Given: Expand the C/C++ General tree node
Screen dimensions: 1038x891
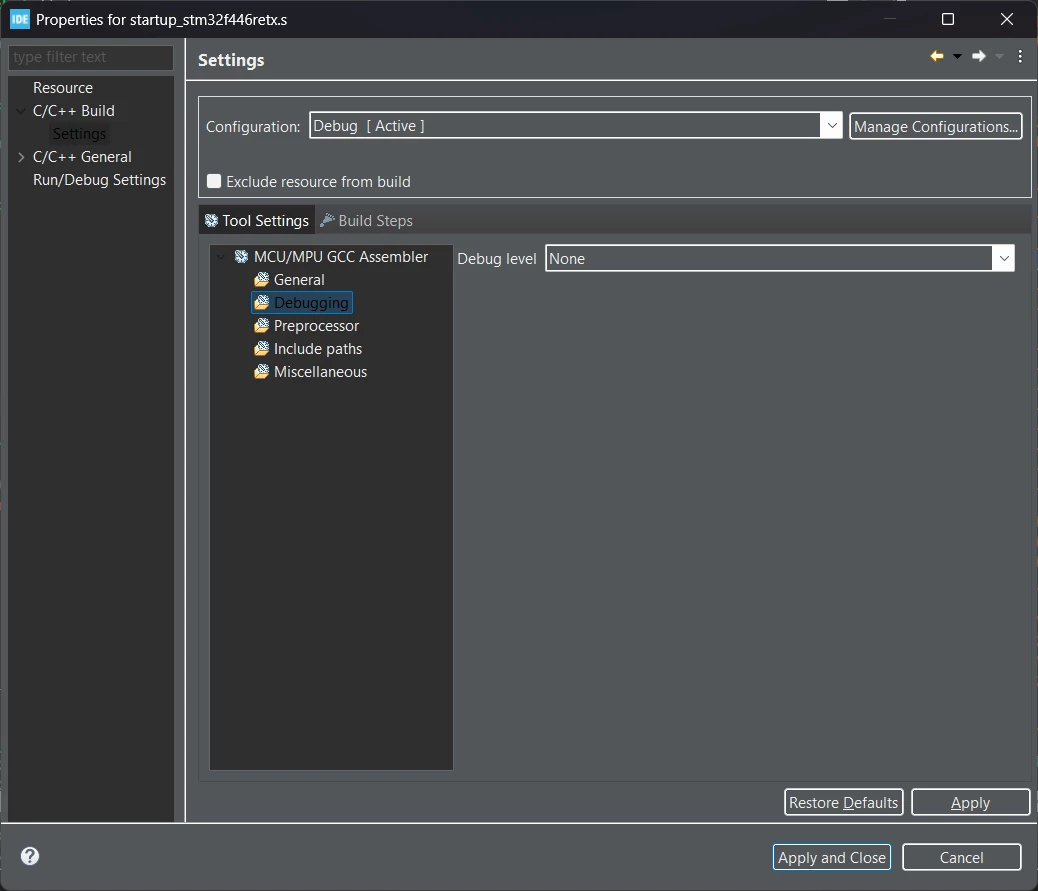Looking at the screenshot, I should (21, 157).
